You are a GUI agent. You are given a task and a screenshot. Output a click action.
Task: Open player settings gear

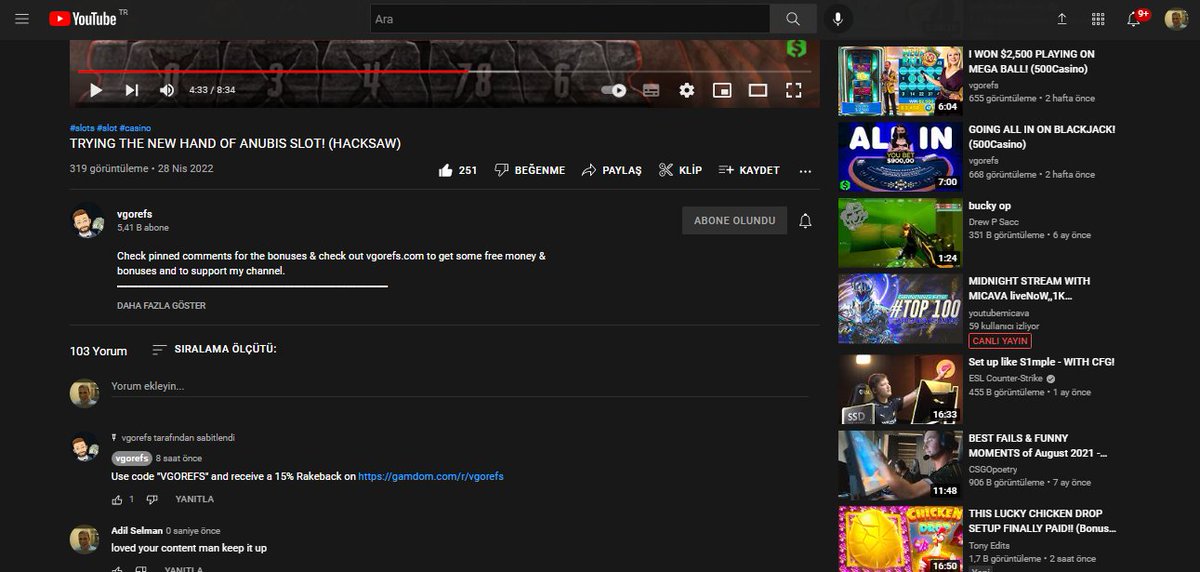[x=686, y=90]
